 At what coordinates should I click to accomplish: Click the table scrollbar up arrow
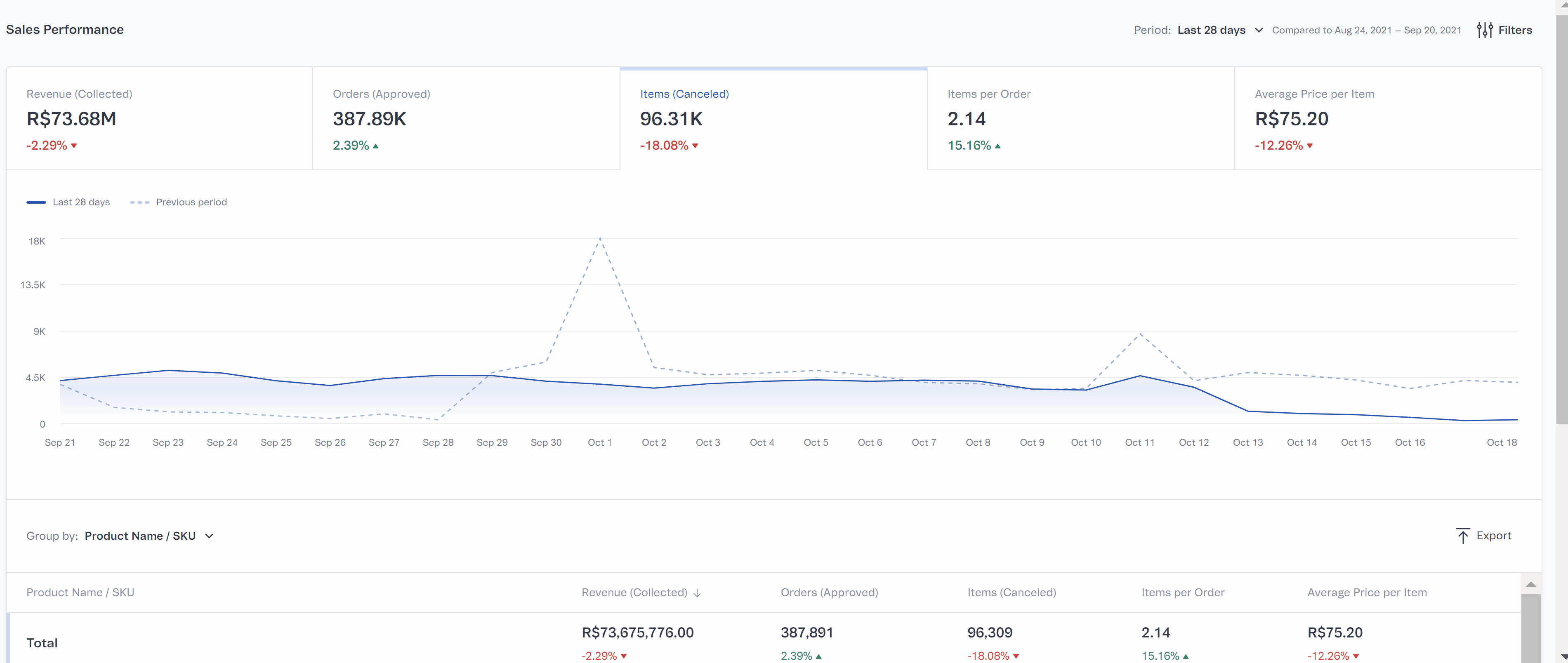tap(1530, 585)
